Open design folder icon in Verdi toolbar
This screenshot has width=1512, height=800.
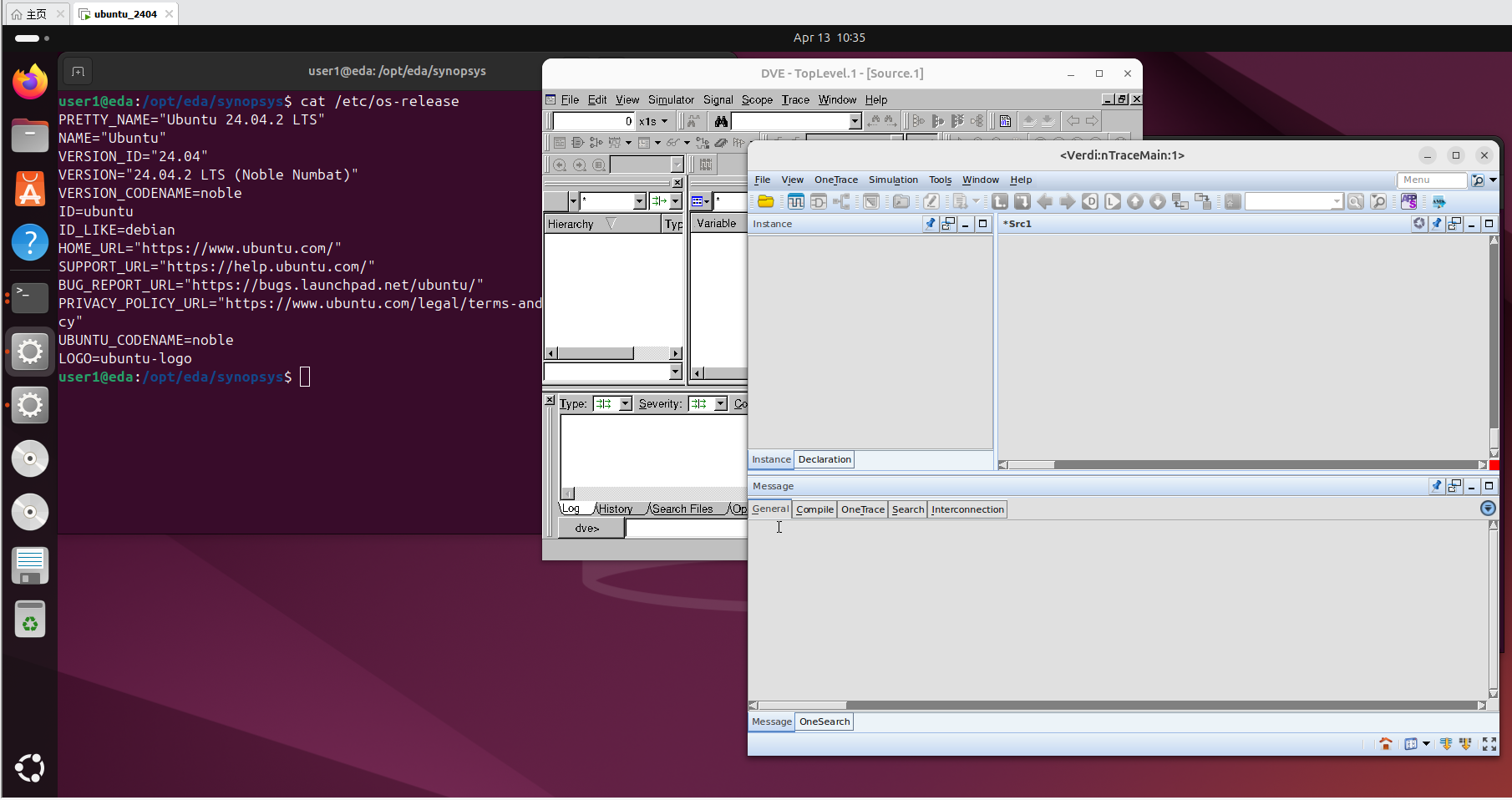pos(765,201)
